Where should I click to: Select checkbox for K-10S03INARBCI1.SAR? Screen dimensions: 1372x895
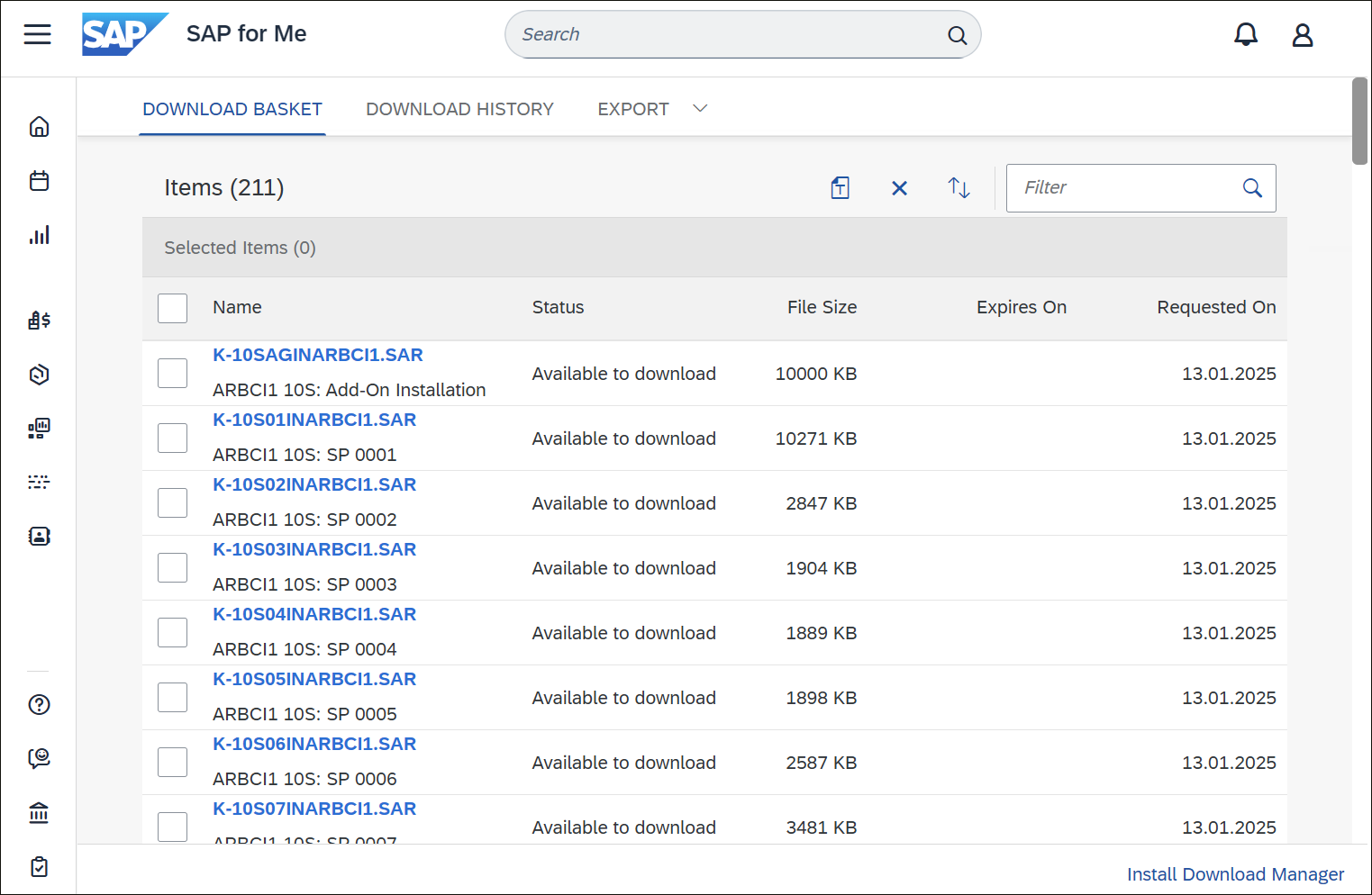point(172,567)
